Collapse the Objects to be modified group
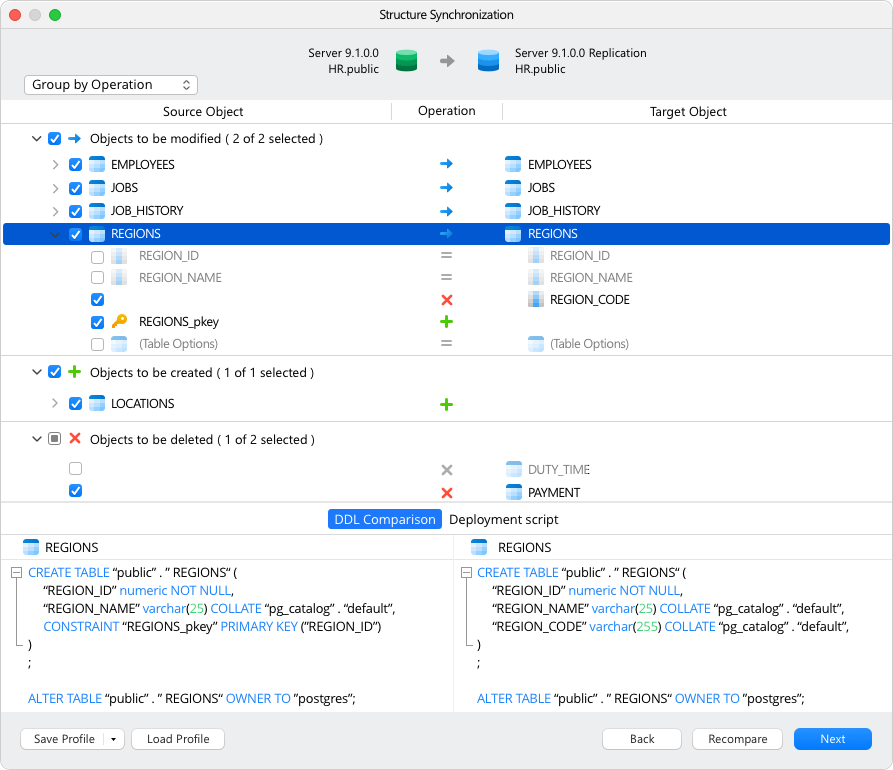893x770 pixels. tap(36, 138)
